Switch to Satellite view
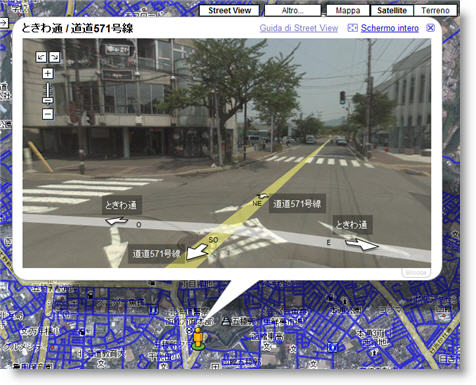The width and height of the screenshot is (476, 385). (x=392, y=10)
